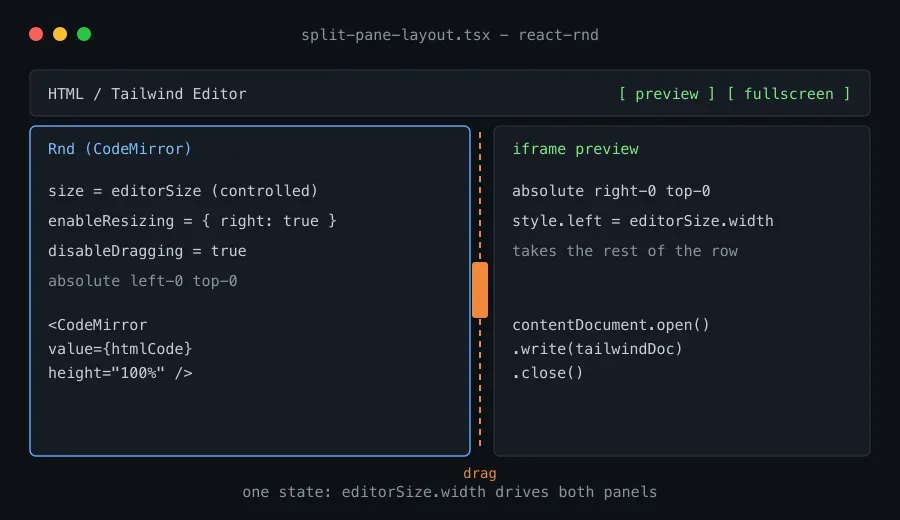Click the window title 'split-pane-layout.tsx — react-rnd'
Viewport: 900px width, 520px height.
450,35
